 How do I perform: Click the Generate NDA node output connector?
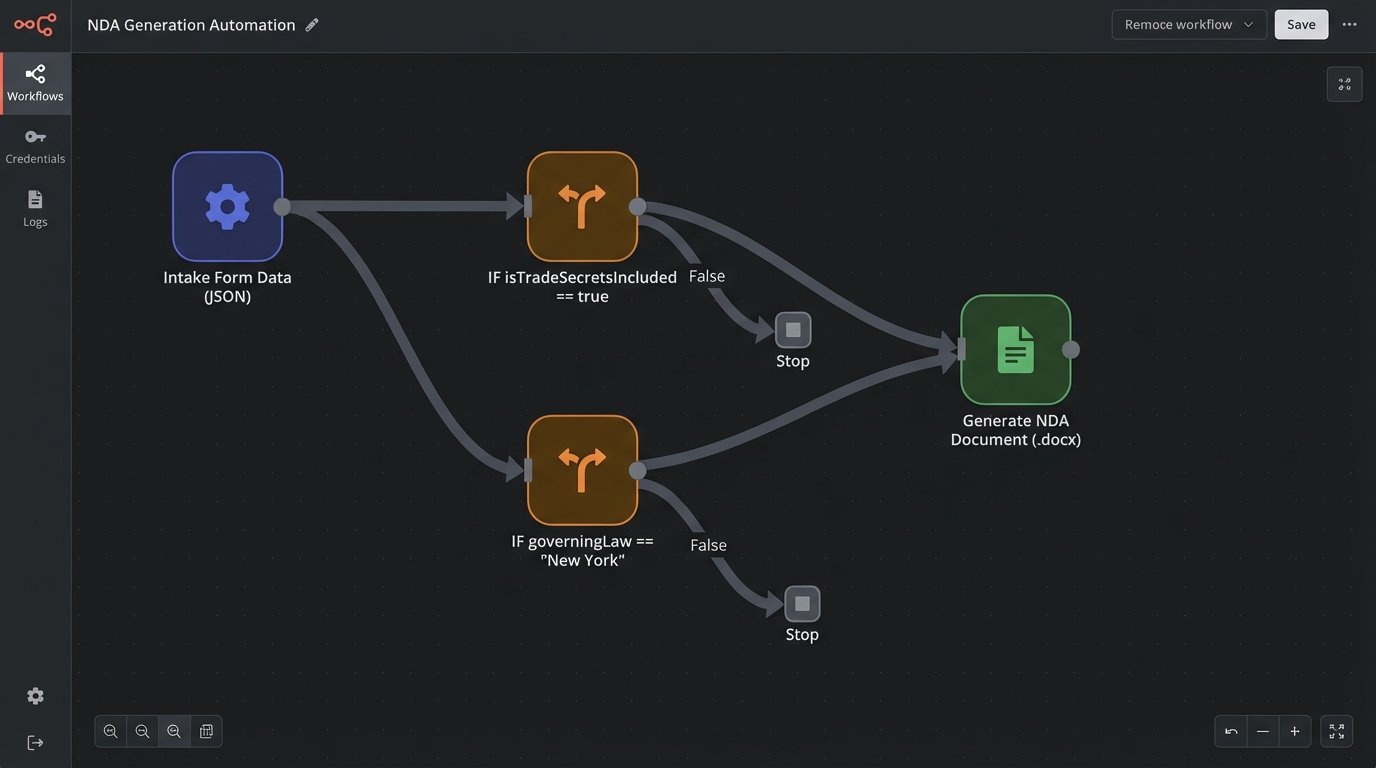[x=1070, y=349]
